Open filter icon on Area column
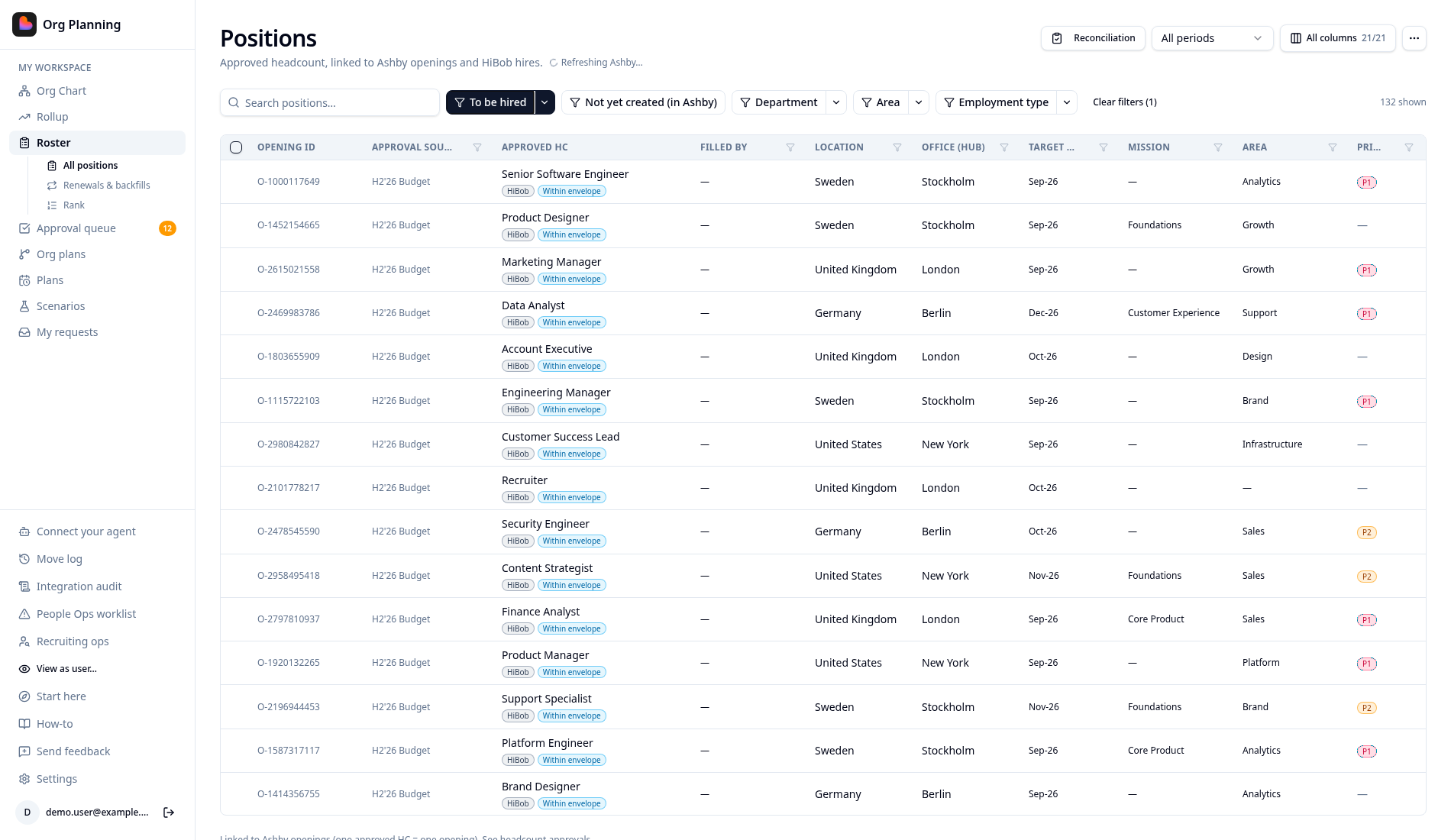The width and height of the screenshot is (1451, 840). tap(1333, 147)
